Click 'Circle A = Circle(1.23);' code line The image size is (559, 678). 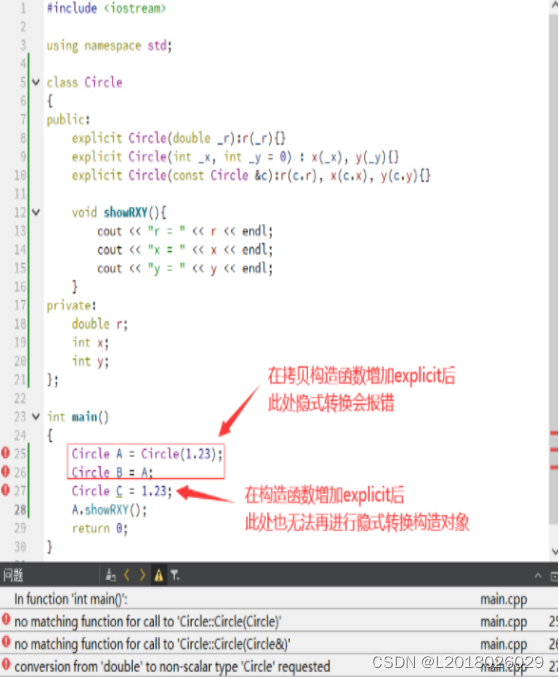pos(147,454)
